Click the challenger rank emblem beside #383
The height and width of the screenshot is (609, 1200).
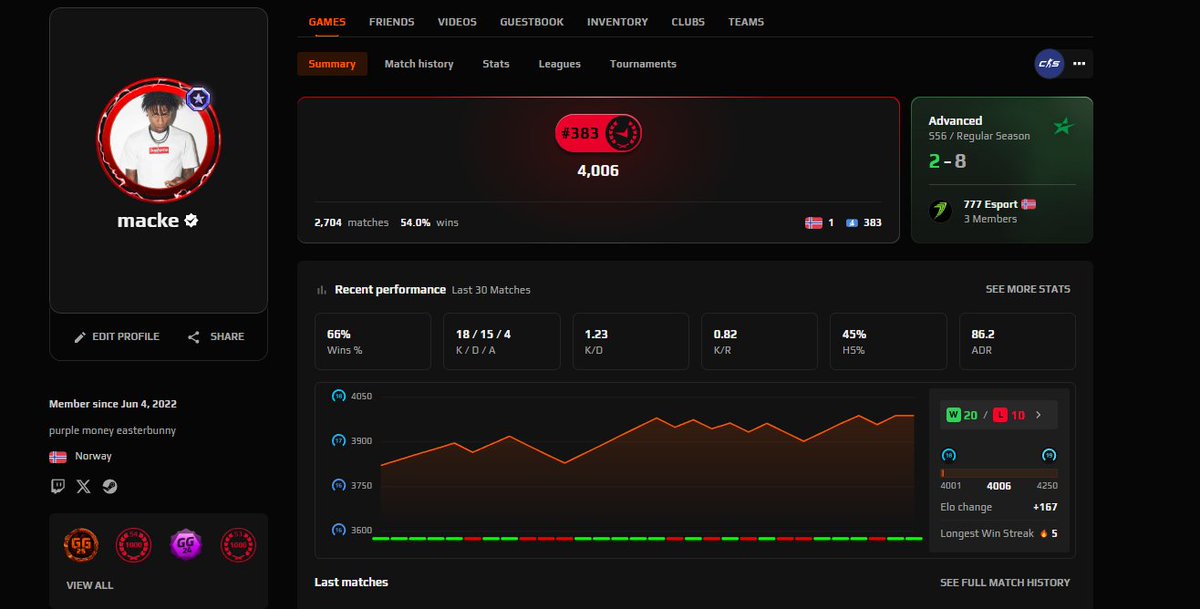point(624,133)
